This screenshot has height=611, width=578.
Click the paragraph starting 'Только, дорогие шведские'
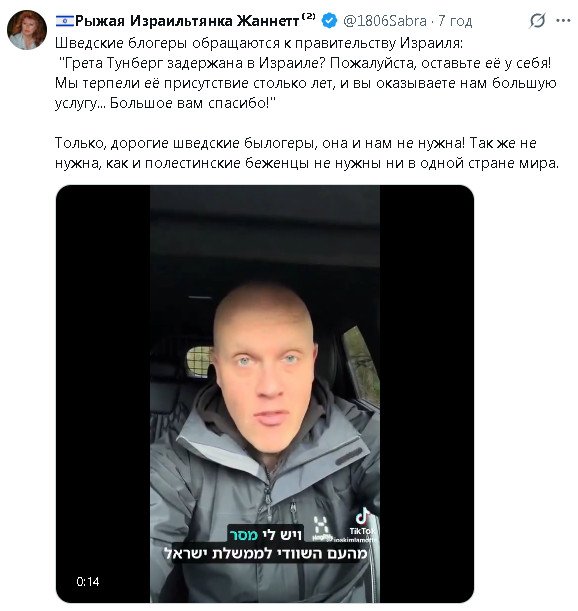(x=307, y=153)
